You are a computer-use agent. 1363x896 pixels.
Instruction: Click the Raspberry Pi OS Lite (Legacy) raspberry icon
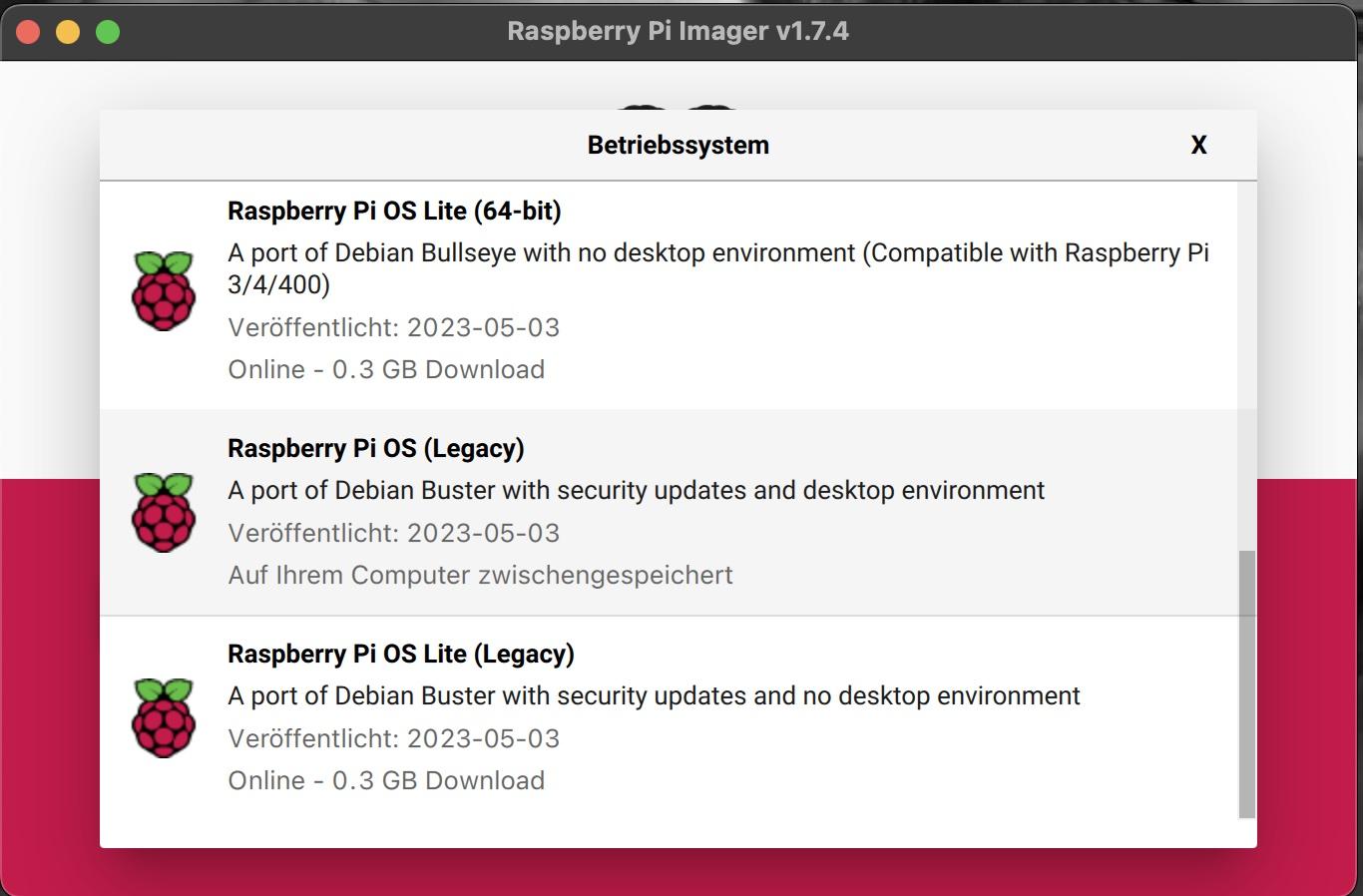(163, 717)
